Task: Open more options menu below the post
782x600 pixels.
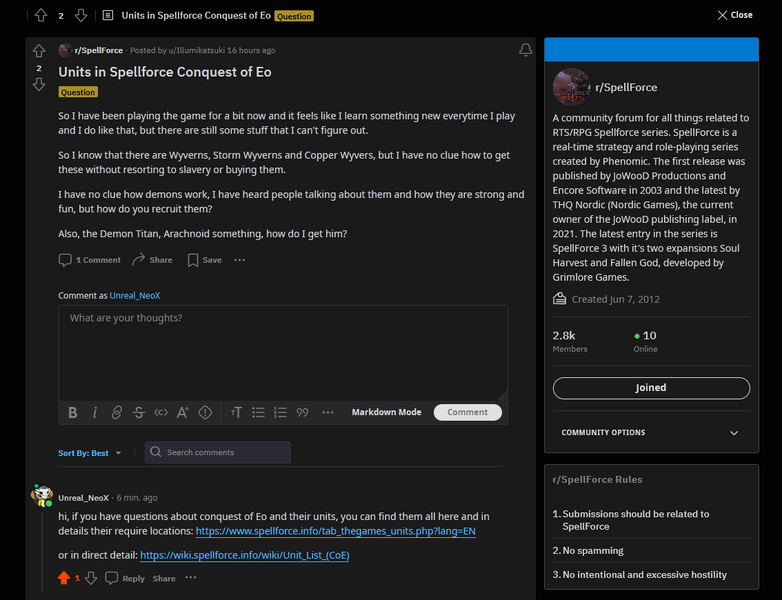Action: (239, 260)
